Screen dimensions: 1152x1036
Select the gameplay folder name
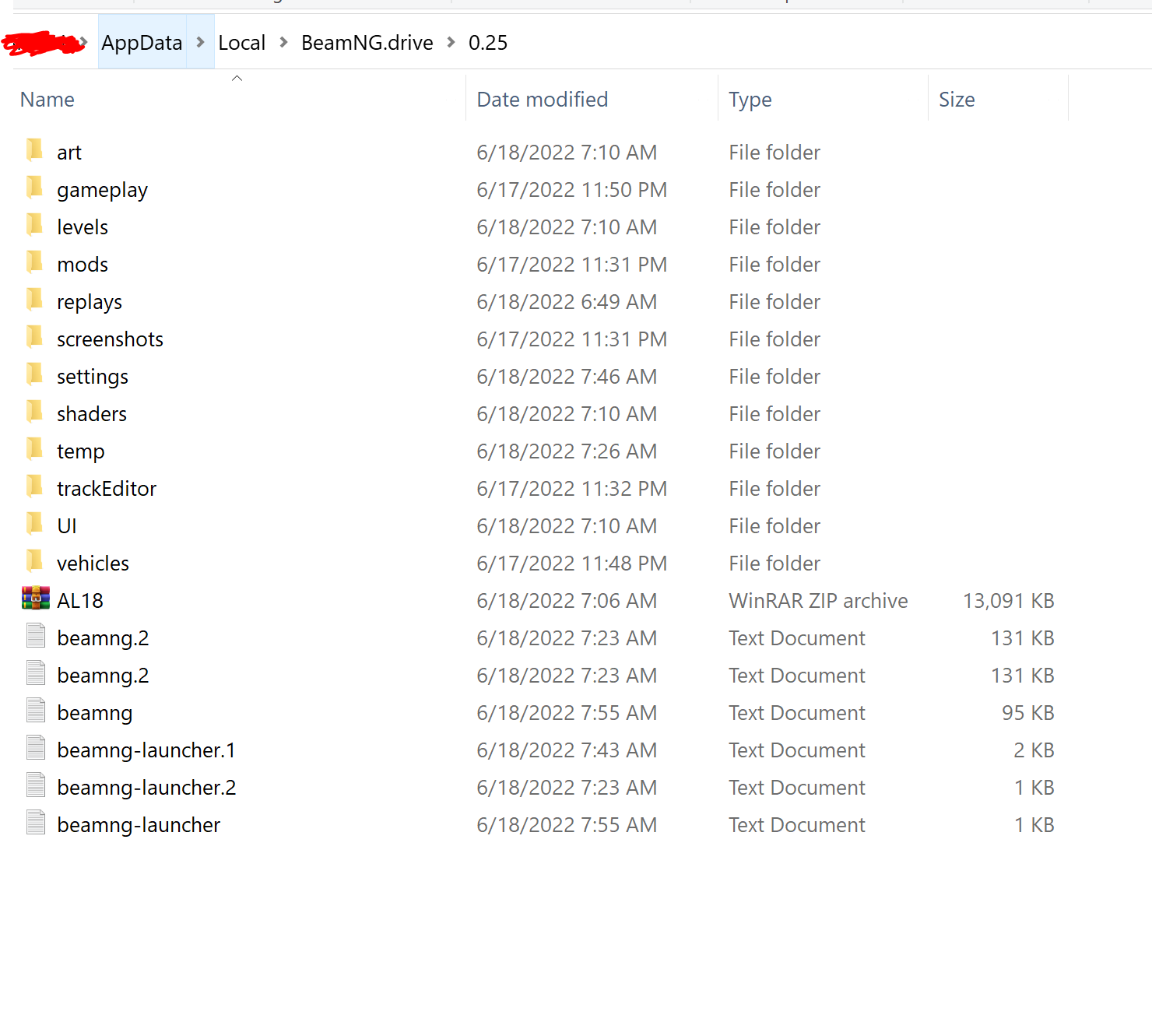[x=102, y=191]
